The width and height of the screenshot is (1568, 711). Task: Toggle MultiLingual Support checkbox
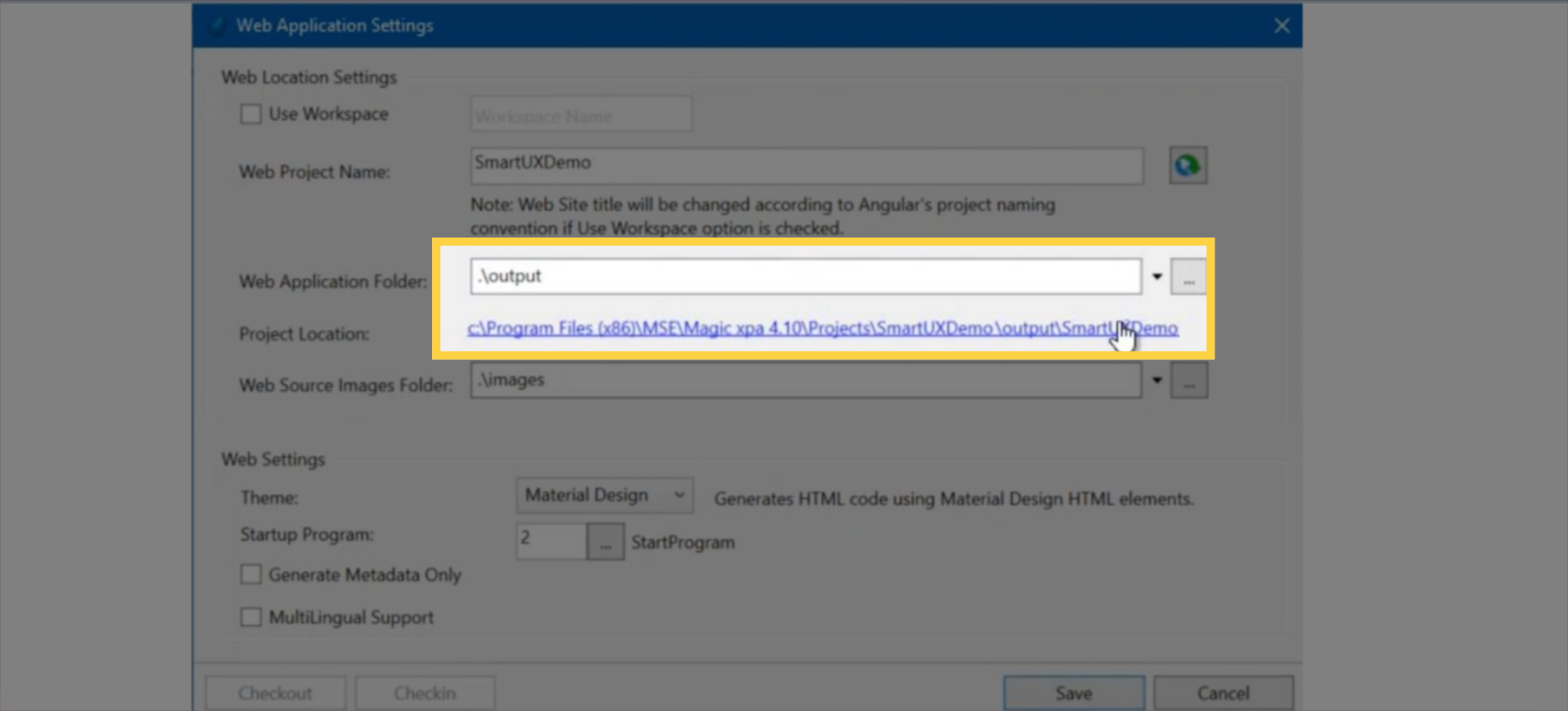click(x=251, y=617)
